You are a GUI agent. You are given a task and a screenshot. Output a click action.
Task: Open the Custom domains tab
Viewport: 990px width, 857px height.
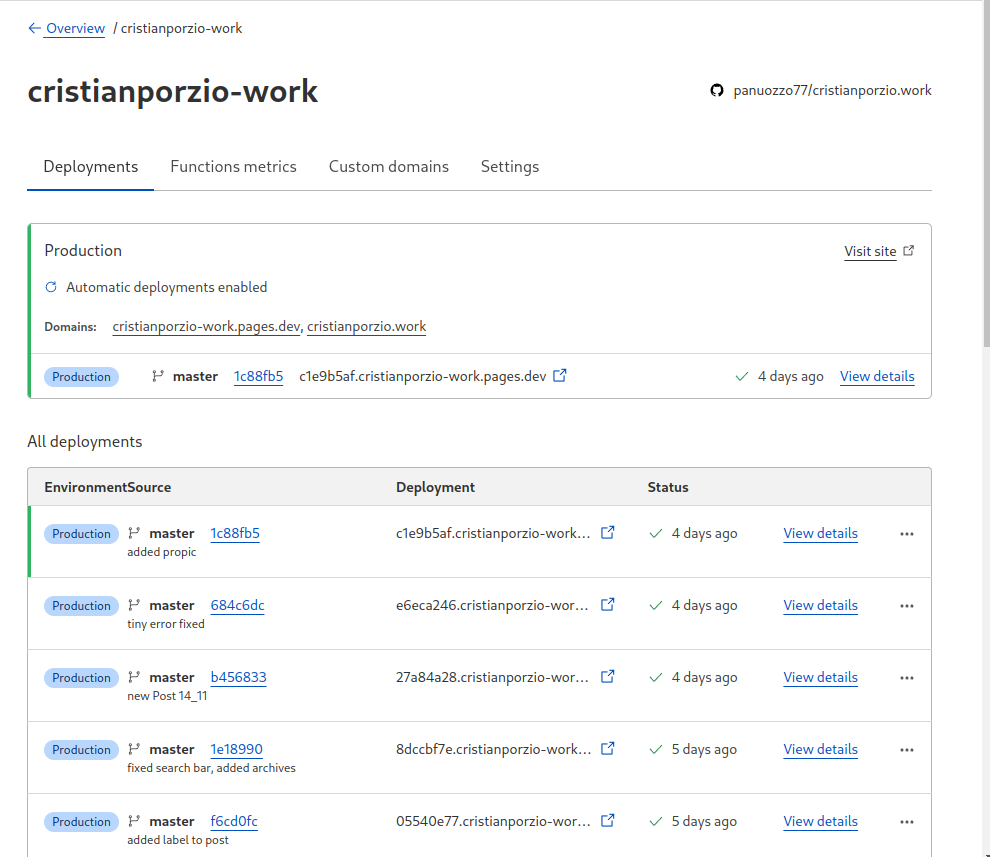pyautogui.click(x=389, y=166)
